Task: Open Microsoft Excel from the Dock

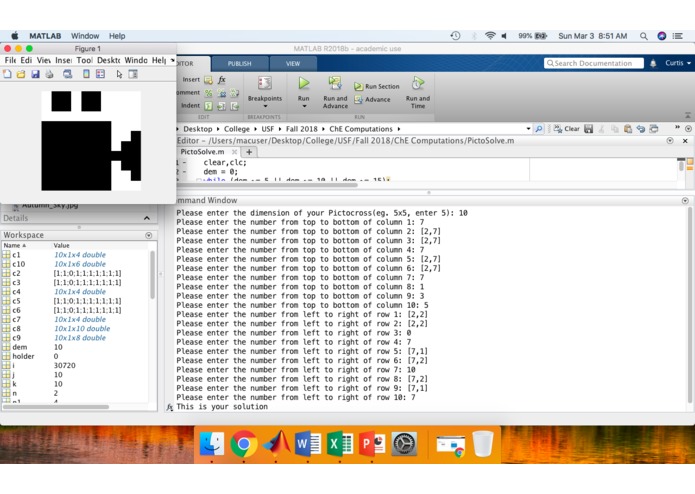Action: point(340,443)
